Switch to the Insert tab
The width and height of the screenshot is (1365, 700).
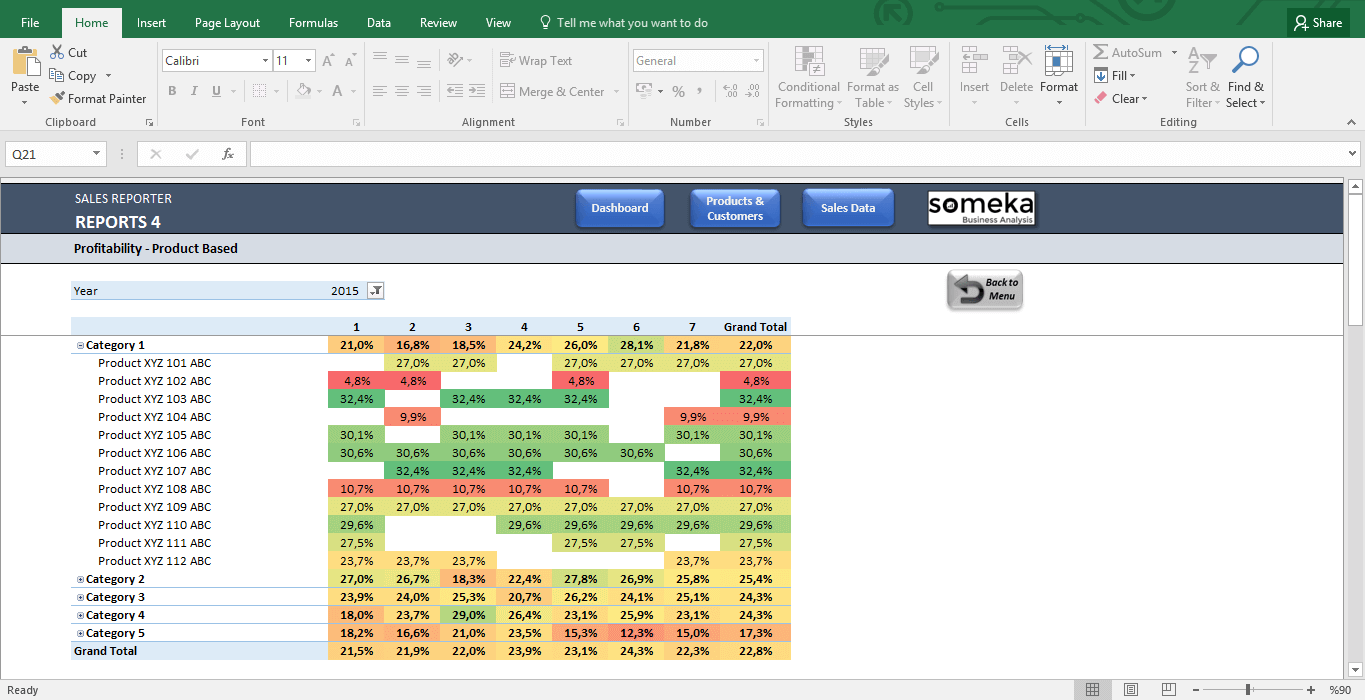click(x=152, y=23)
